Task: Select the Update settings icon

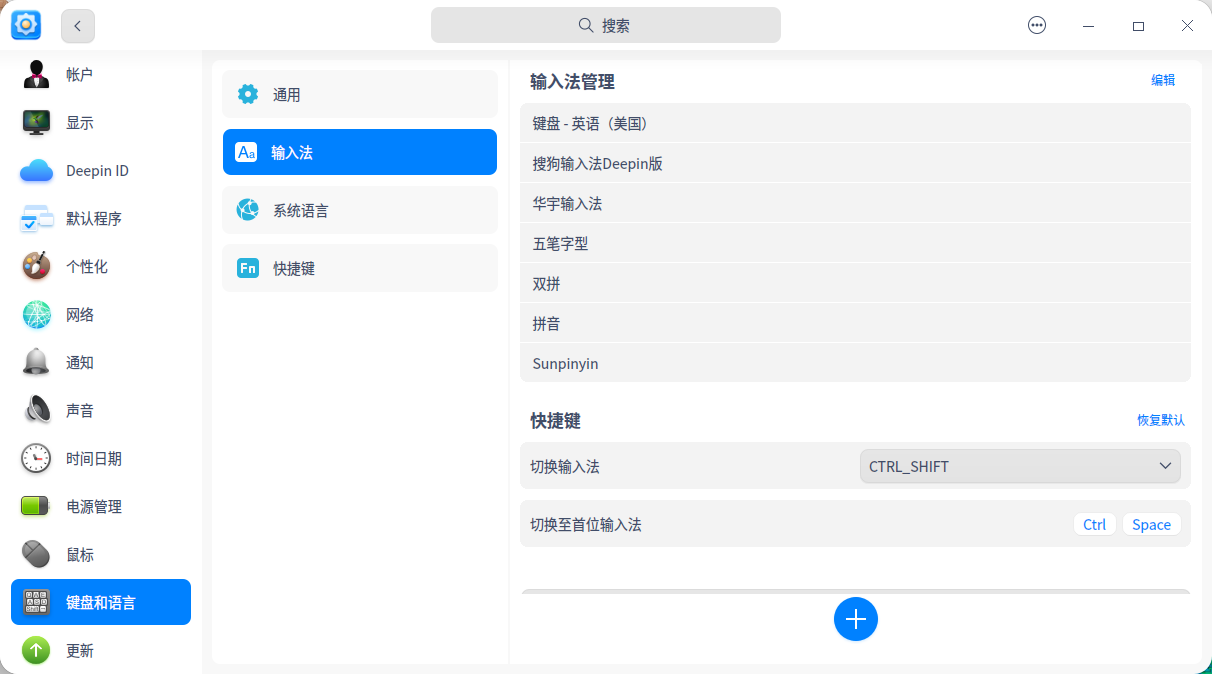Action: [x=37, y=650]
